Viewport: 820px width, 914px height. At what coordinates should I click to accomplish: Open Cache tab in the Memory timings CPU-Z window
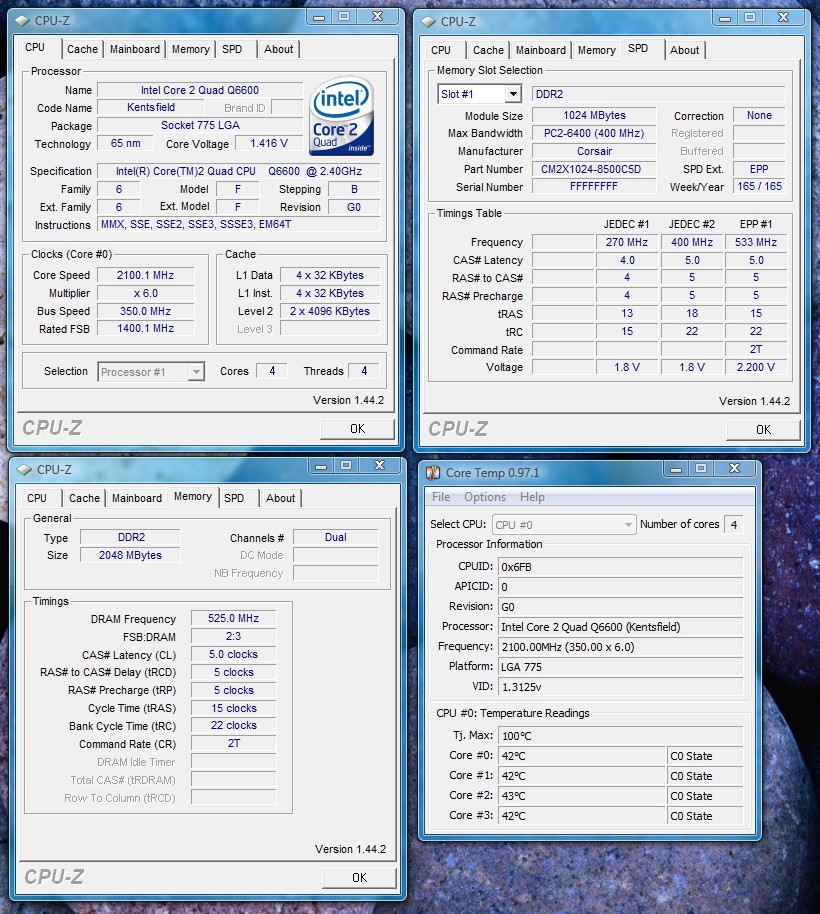click(85, 498)
